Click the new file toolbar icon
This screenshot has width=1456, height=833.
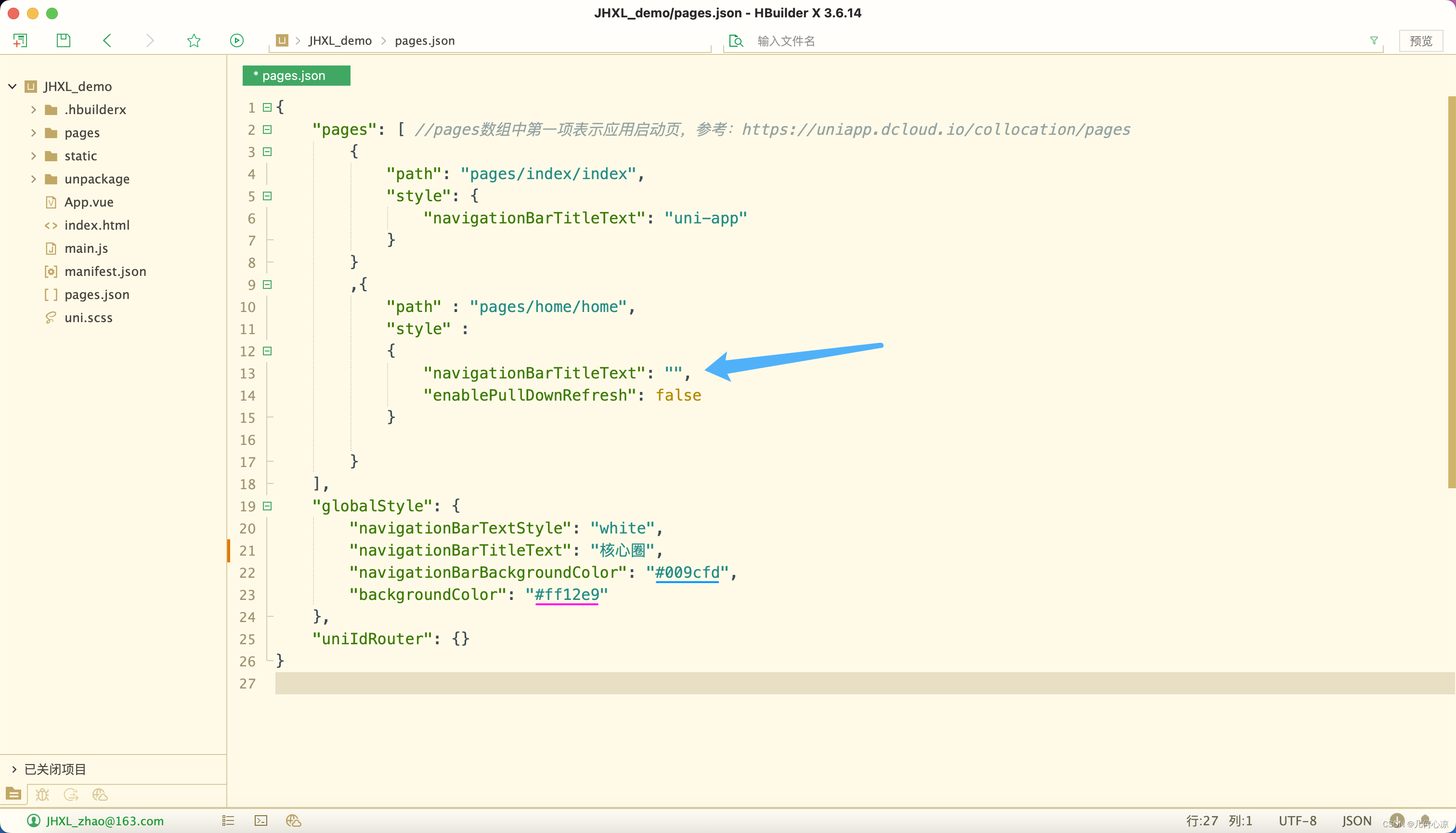click(x=20, y=40)
